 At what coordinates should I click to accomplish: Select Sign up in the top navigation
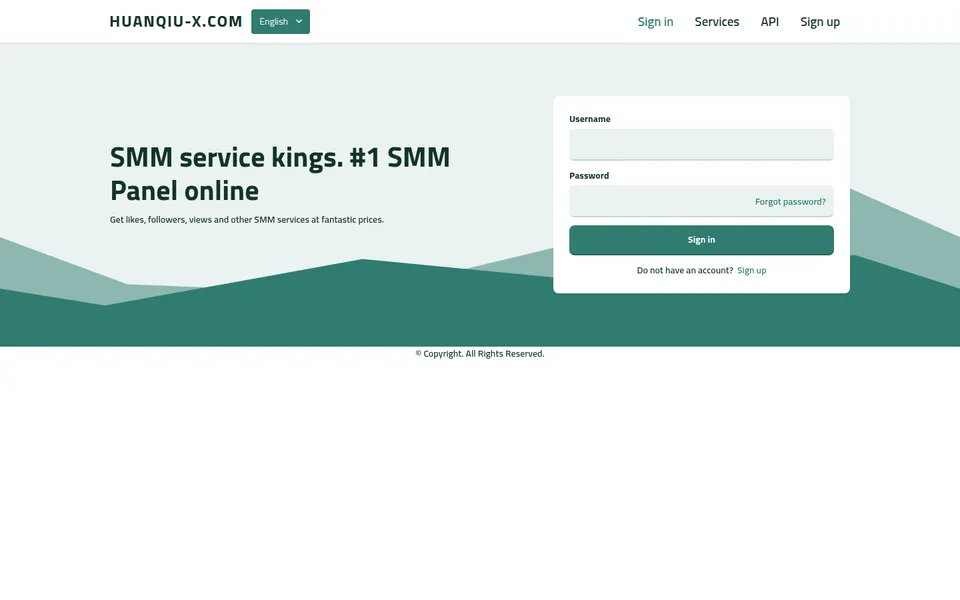point(820,21)
